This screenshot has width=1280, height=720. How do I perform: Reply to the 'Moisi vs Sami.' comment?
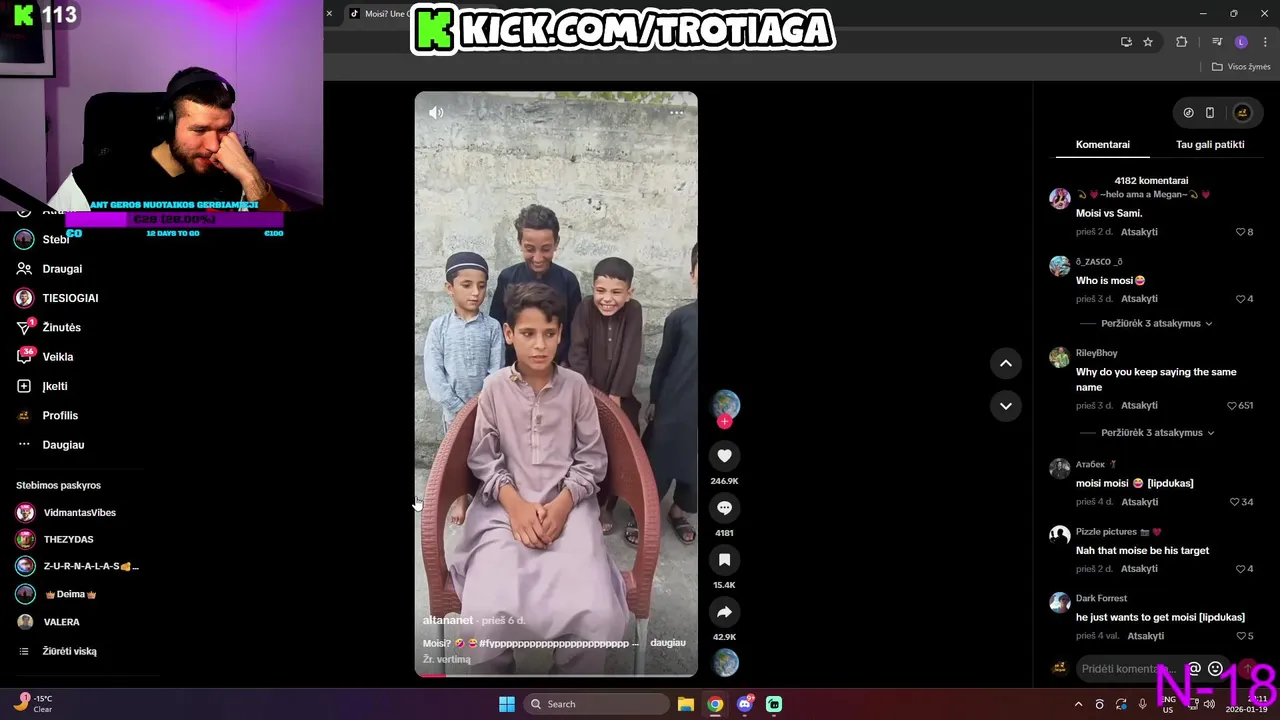1139,232
